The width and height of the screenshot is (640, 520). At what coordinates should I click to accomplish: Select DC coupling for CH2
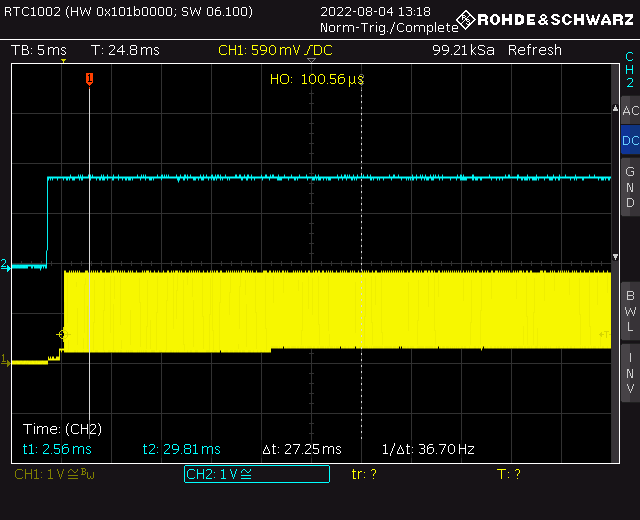pyautogui.click(x=630, y=141)
